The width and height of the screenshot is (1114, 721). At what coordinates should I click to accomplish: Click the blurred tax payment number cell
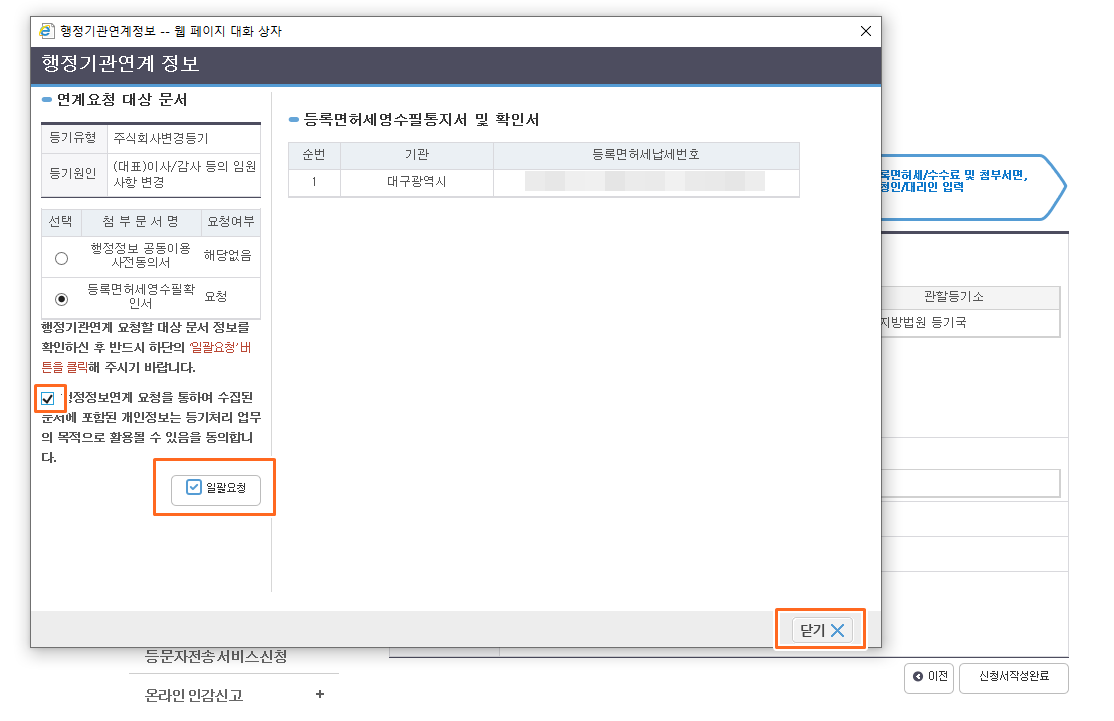[x=646, y=182]
